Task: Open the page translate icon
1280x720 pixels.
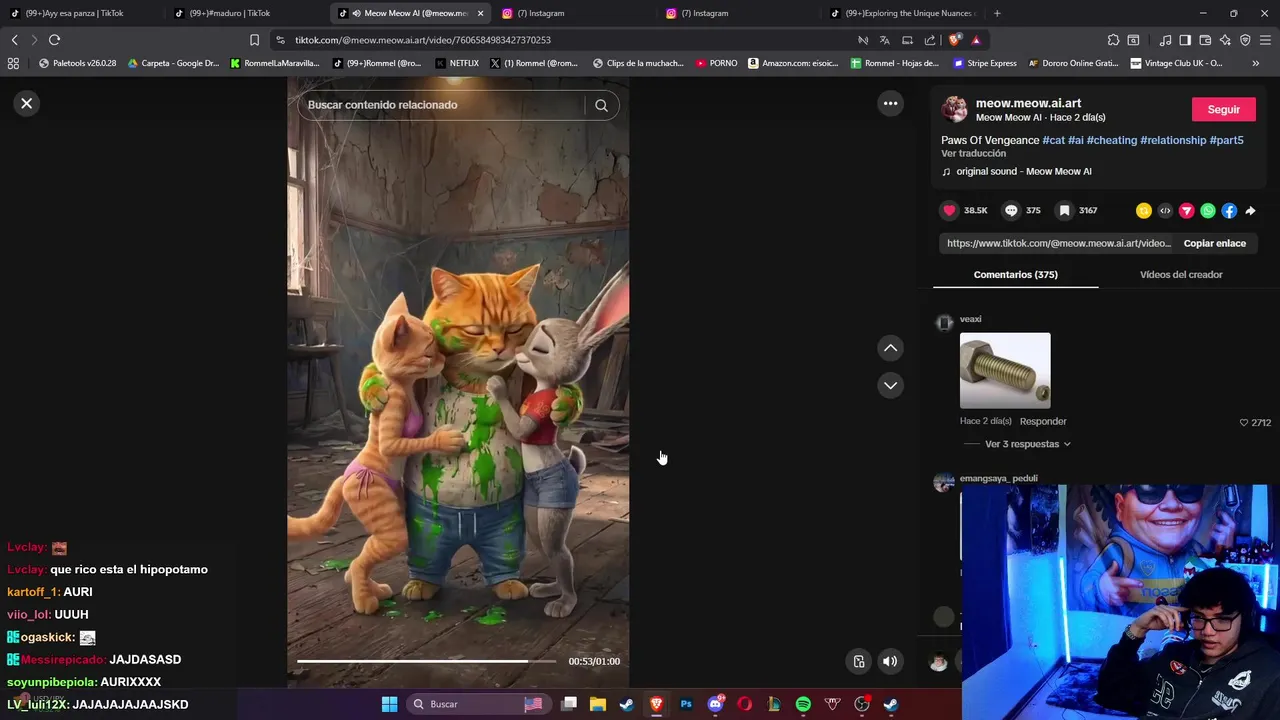Action: click(884, 40)
